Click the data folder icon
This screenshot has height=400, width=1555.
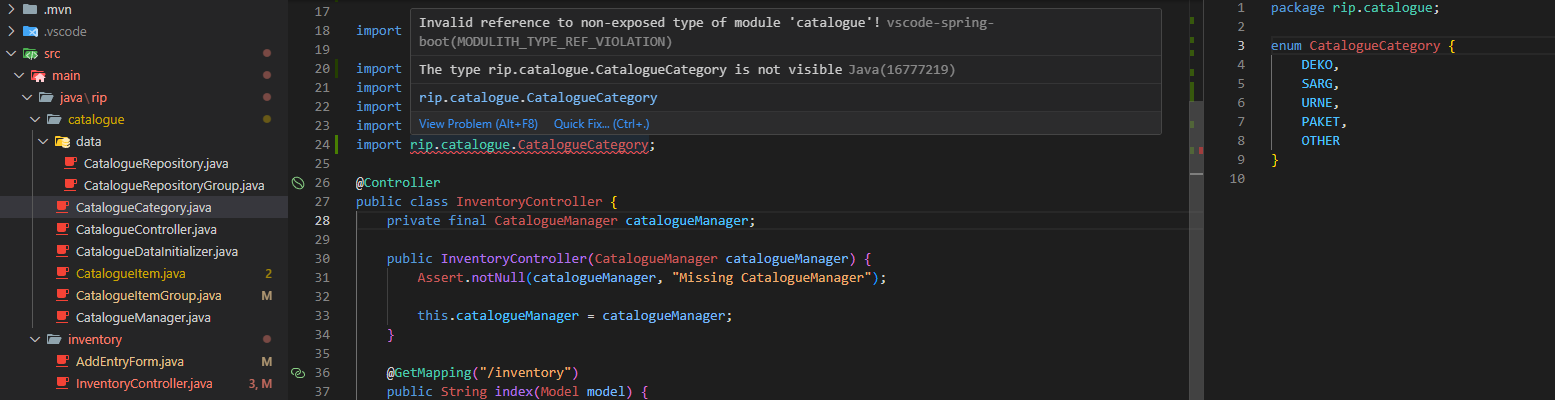[62, 141]
